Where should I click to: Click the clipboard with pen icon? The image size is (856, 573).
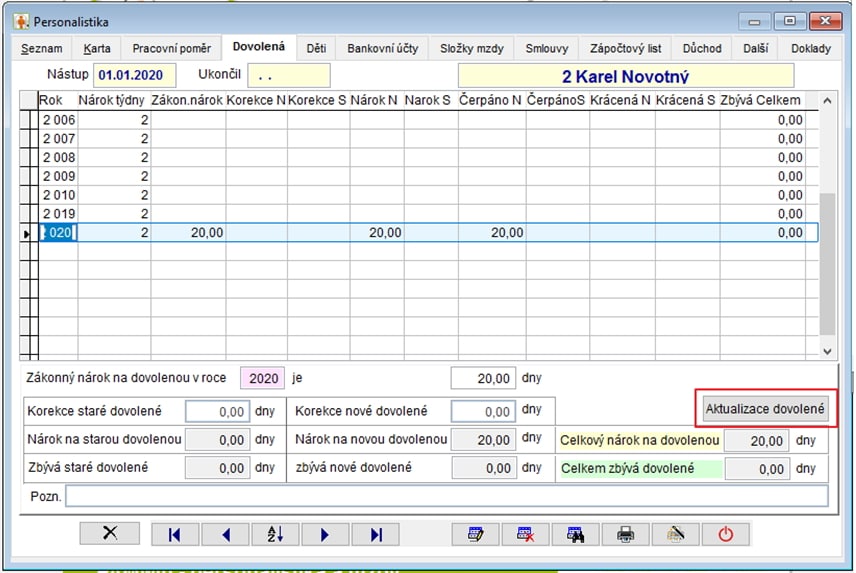pyautogui.click(x=675, y=534)
